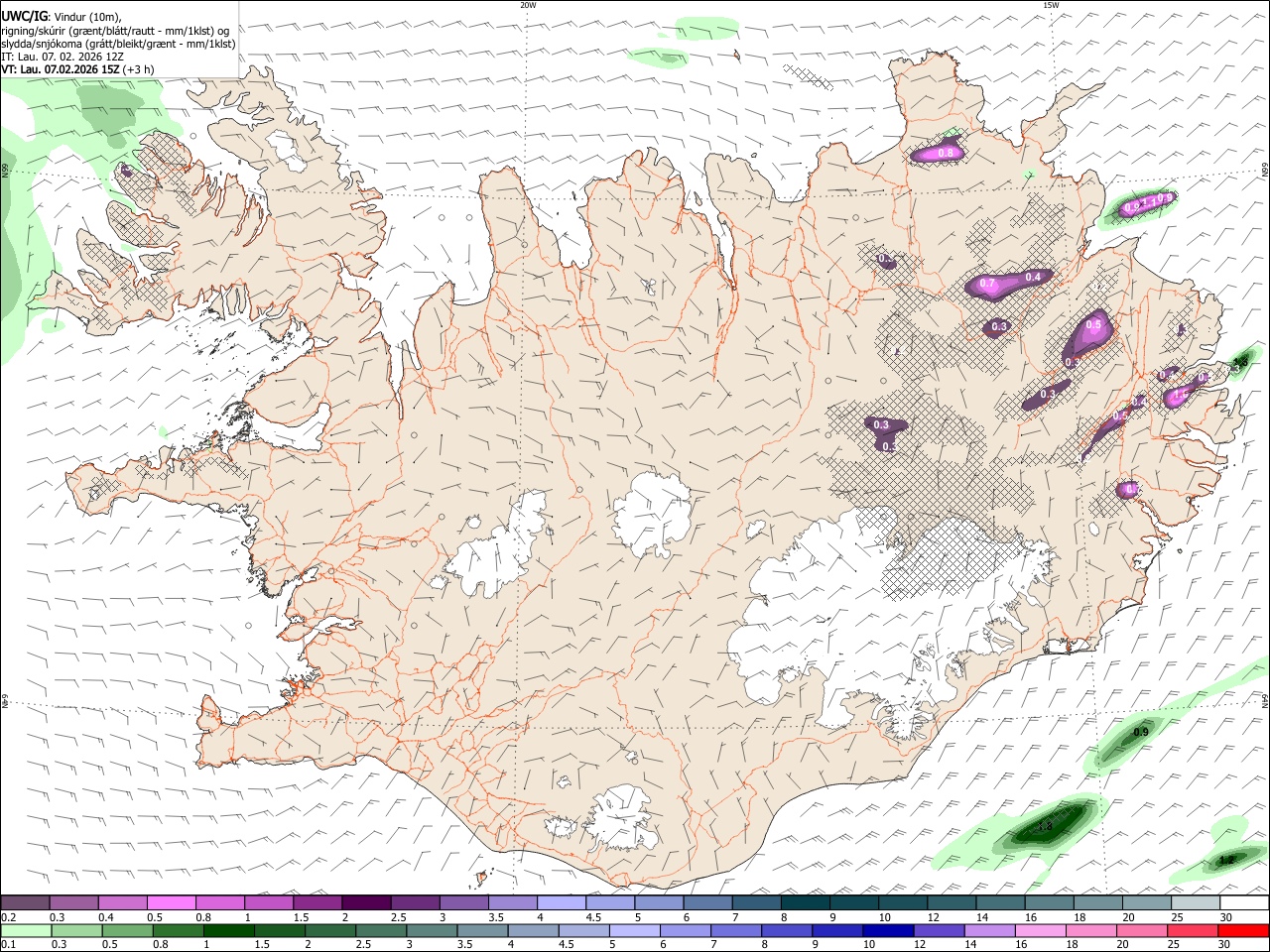Click the bold 'VT: Lau. 07.02.2026 15Z' line

[x=61, y=69]
